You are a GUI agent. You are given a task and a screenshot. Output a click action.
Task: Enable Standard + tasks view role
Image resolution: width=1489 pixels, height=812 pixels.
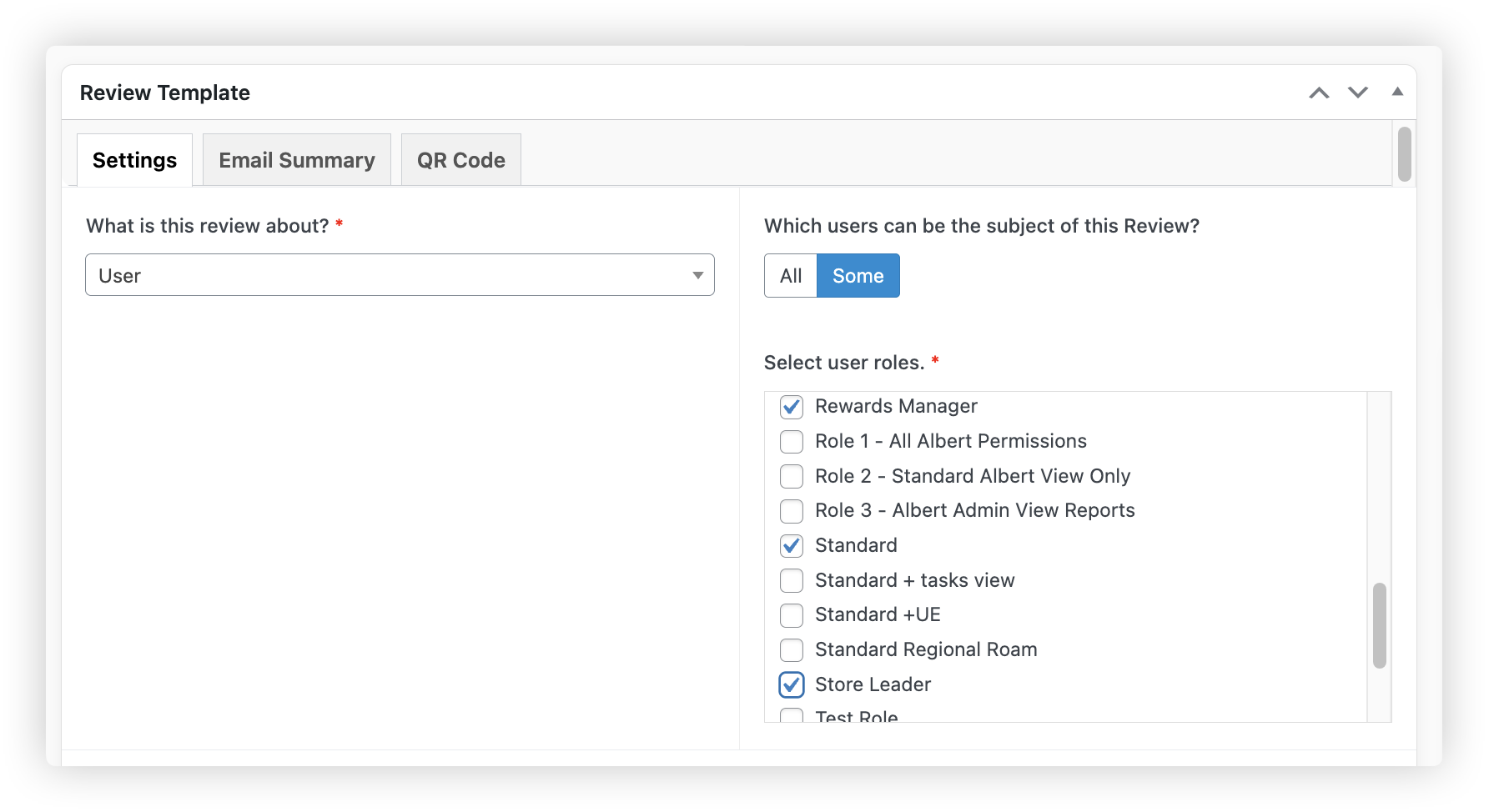point(792,580)
